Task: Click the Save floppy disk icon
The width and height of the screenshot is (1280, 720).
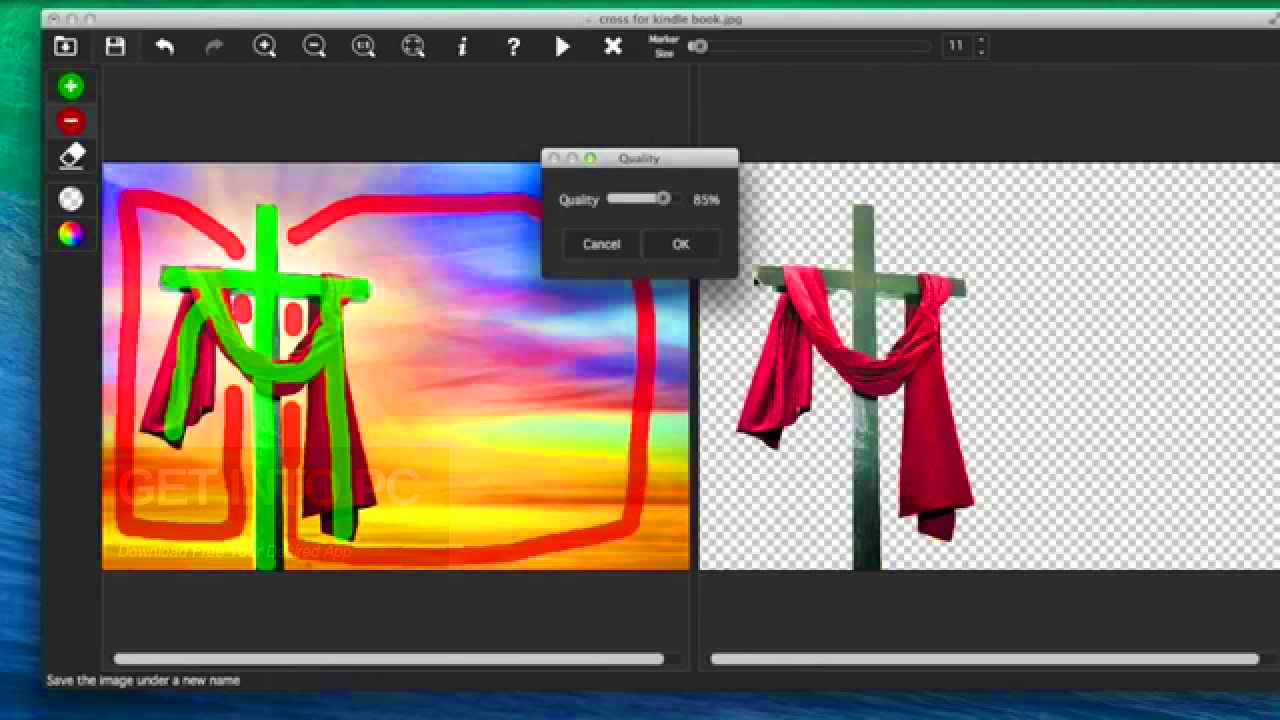Action: tap(115, 46)
